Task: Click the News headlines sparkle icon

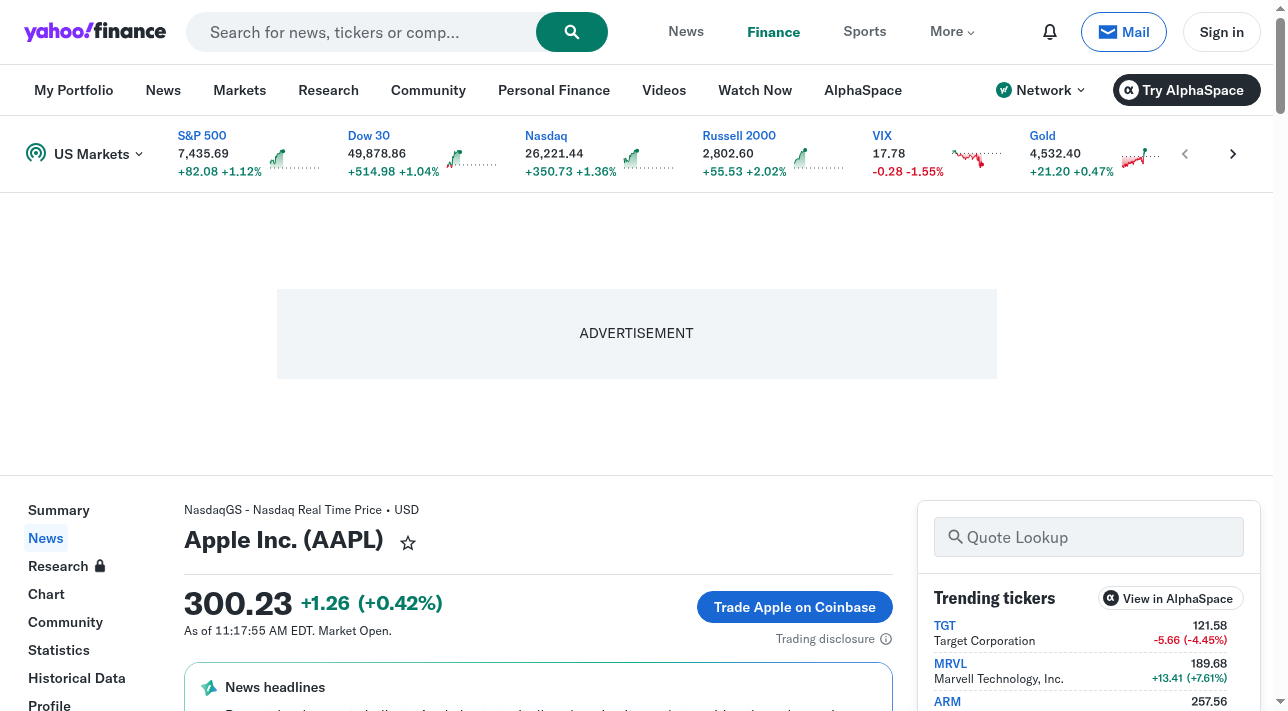Action: [209, 688]
